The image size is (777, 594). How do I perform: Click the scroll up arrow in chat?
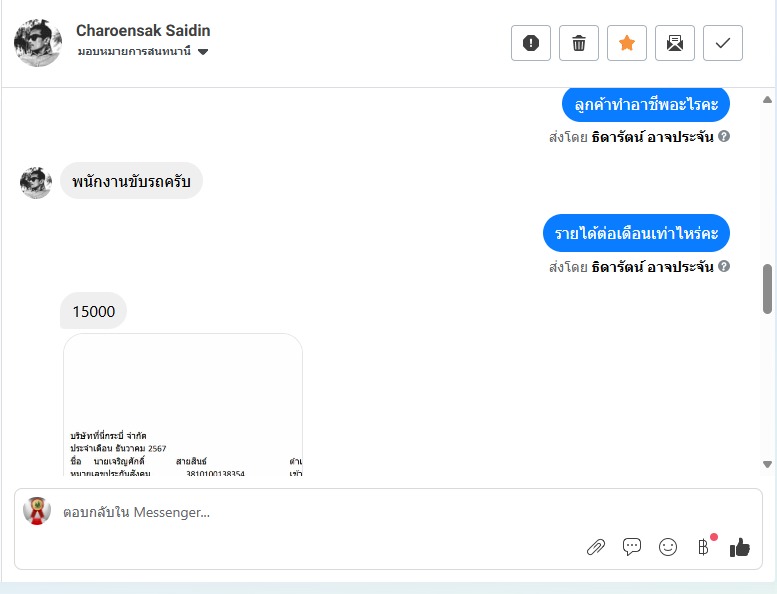coord(768,100)
